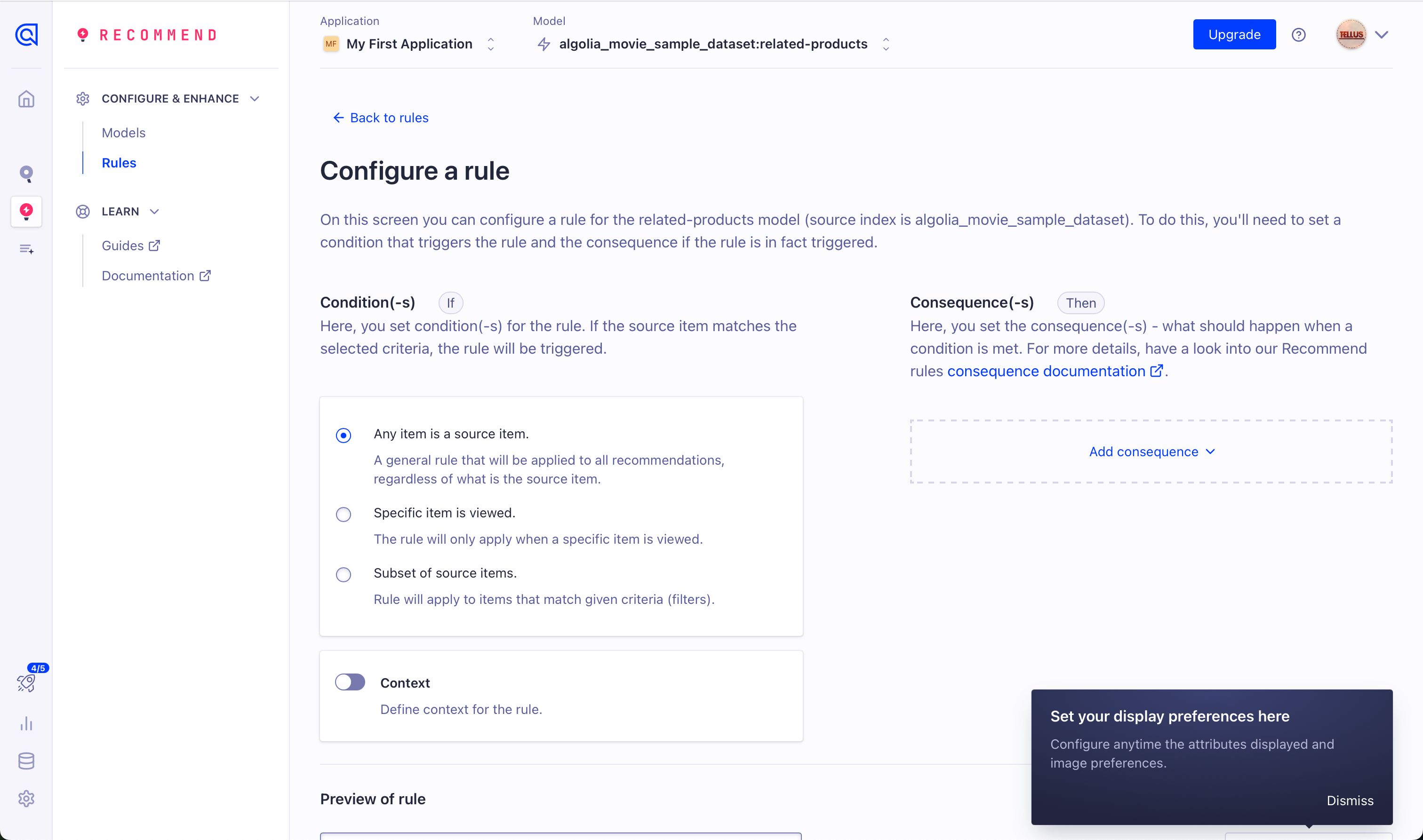
Task: Open the Search product icon
Action: pyautogui.click(x=26, y=173)
